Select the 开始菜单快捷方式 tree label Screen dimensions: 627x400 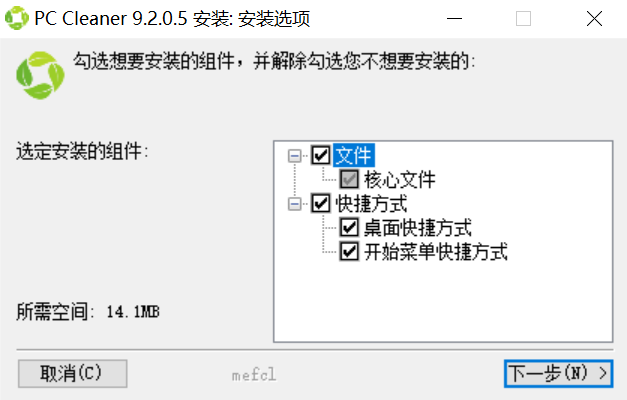click(436, 252)
